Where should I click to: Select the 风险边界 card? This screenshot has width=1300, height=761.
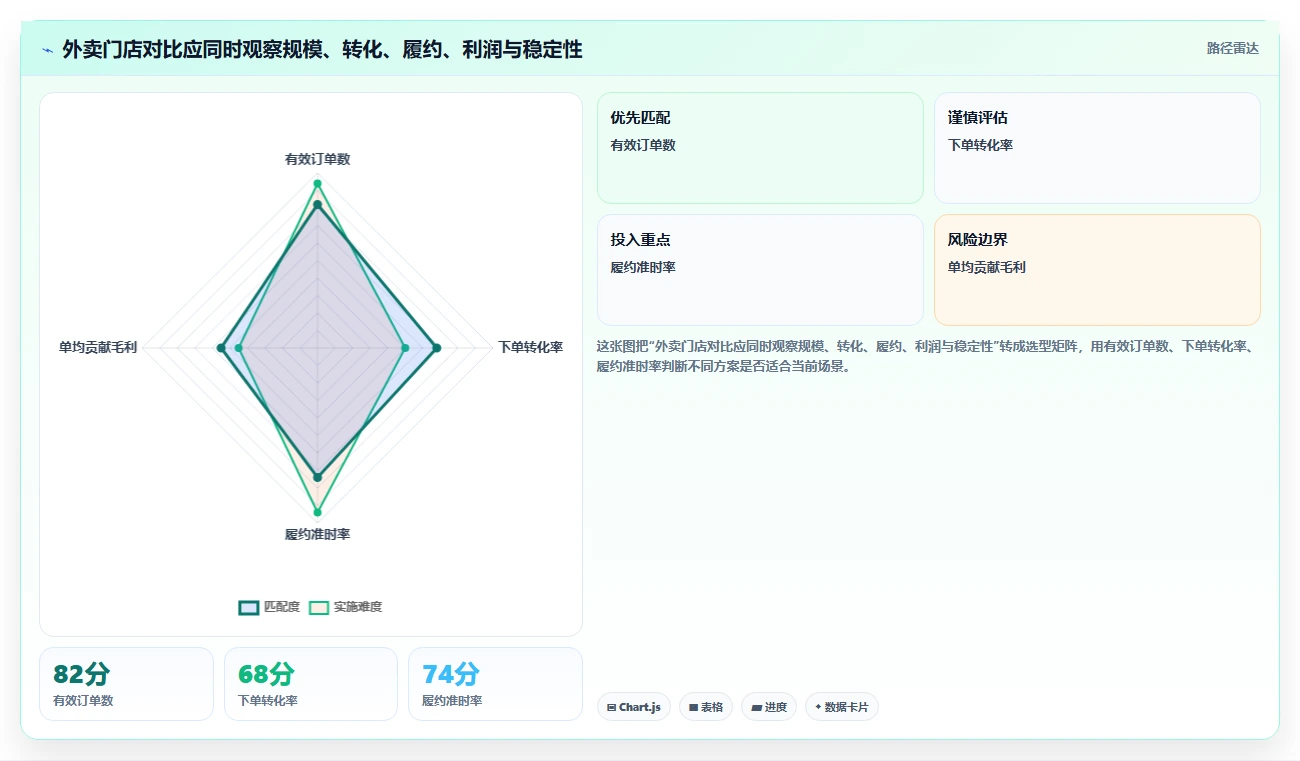point(1097,270)
